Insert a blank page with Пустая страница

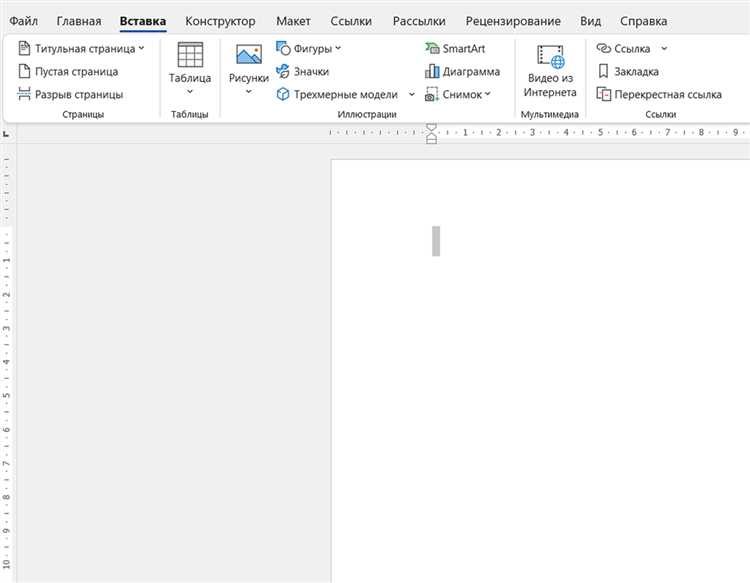click(x=68, y=72)
